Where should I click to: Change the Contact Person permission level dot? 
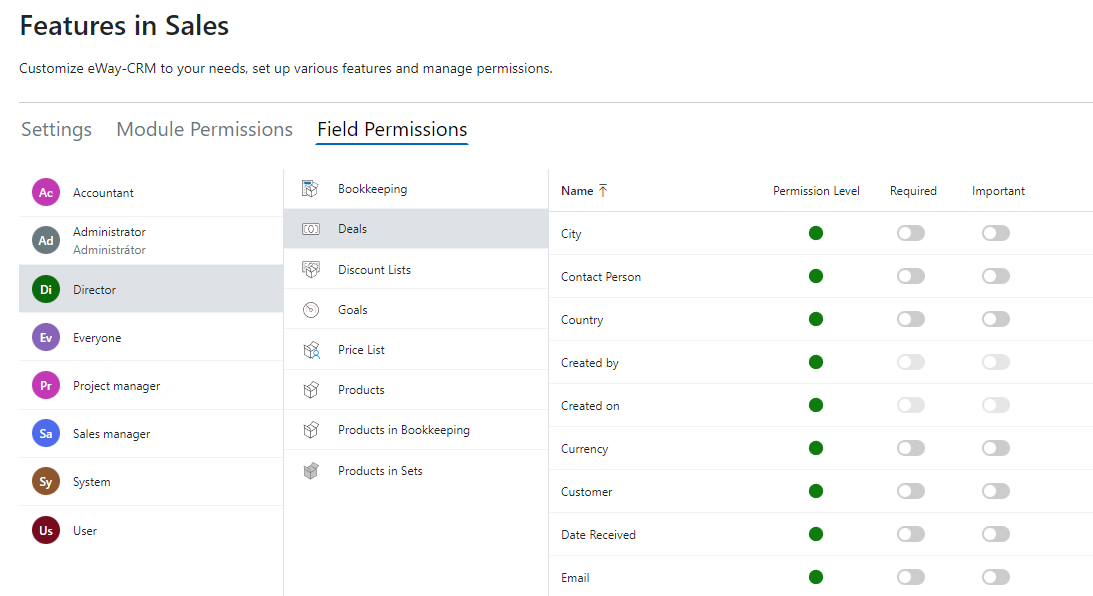pos(816,276)
